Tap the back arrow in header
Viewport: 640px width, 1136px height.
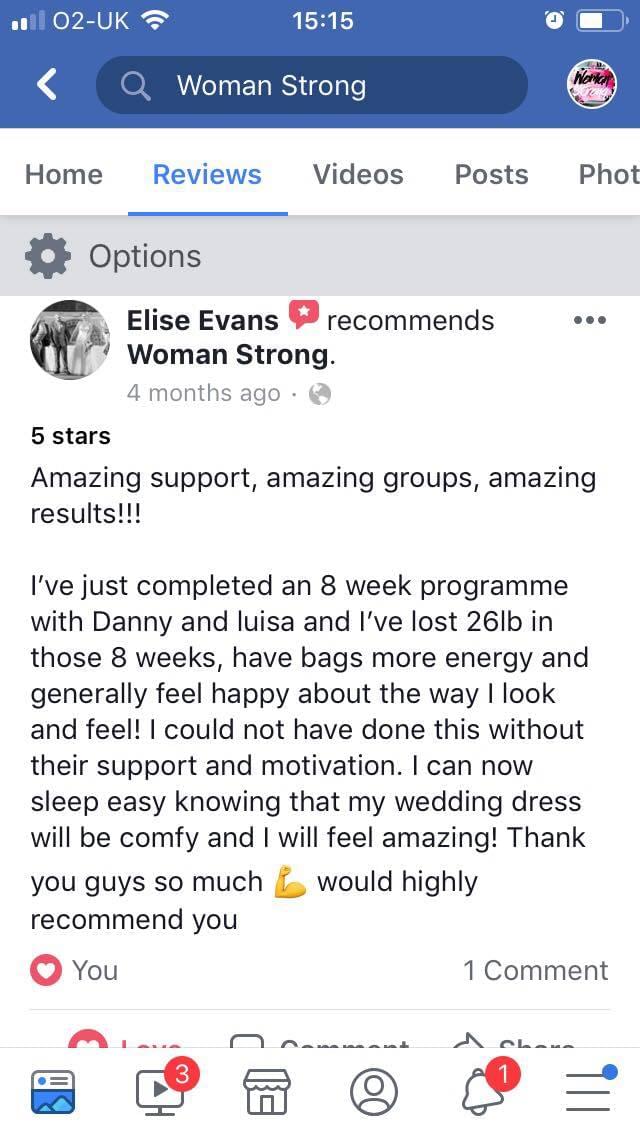tap(47, 85)
